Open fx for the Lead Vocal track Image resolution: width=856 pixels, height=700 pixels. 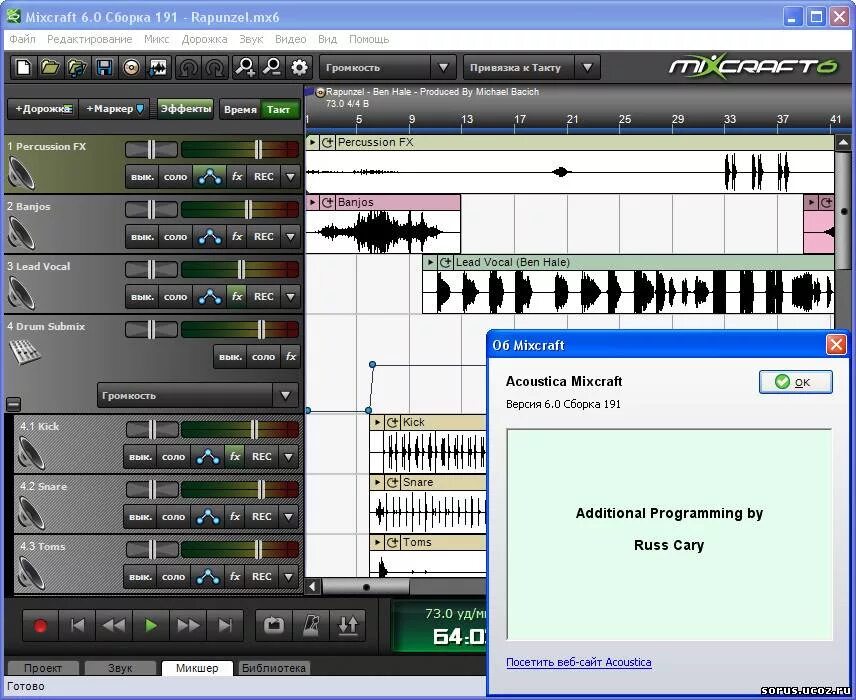[237, 296]
